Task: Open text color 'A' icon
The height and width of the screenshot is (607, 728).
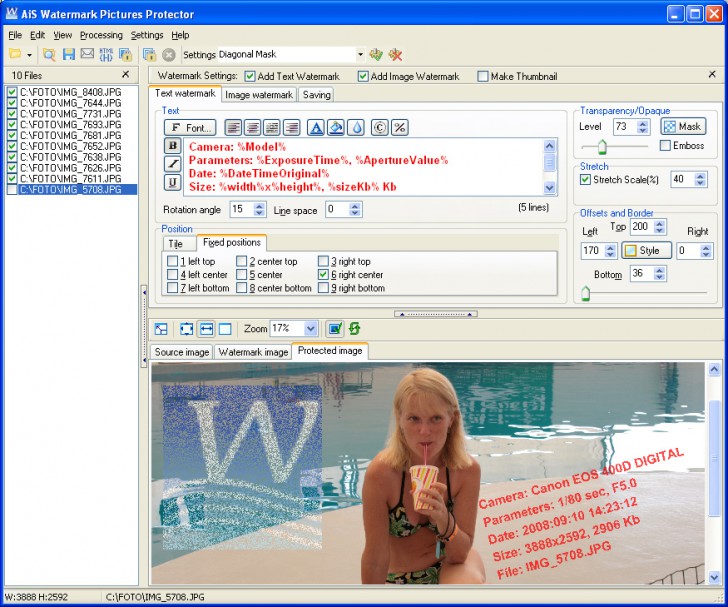Action: [316, 127]
